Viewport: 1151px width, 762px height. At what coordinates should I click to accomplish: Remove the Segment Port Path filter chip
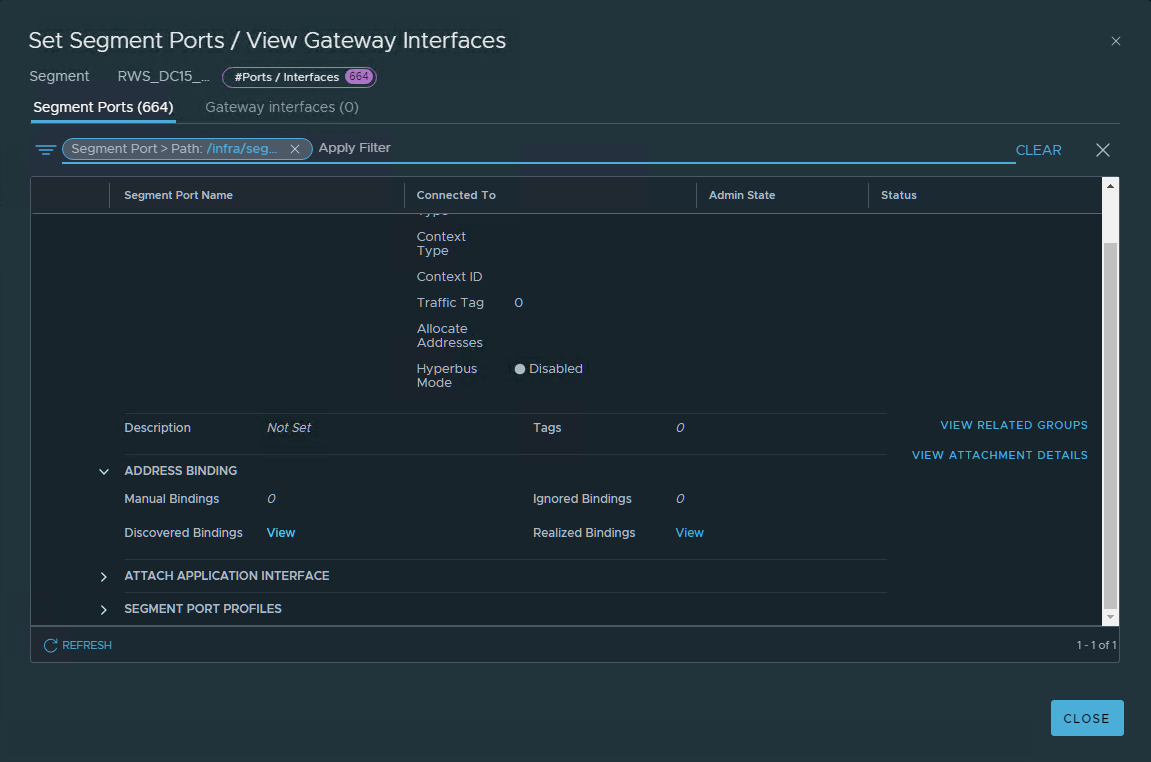(294, 149)
